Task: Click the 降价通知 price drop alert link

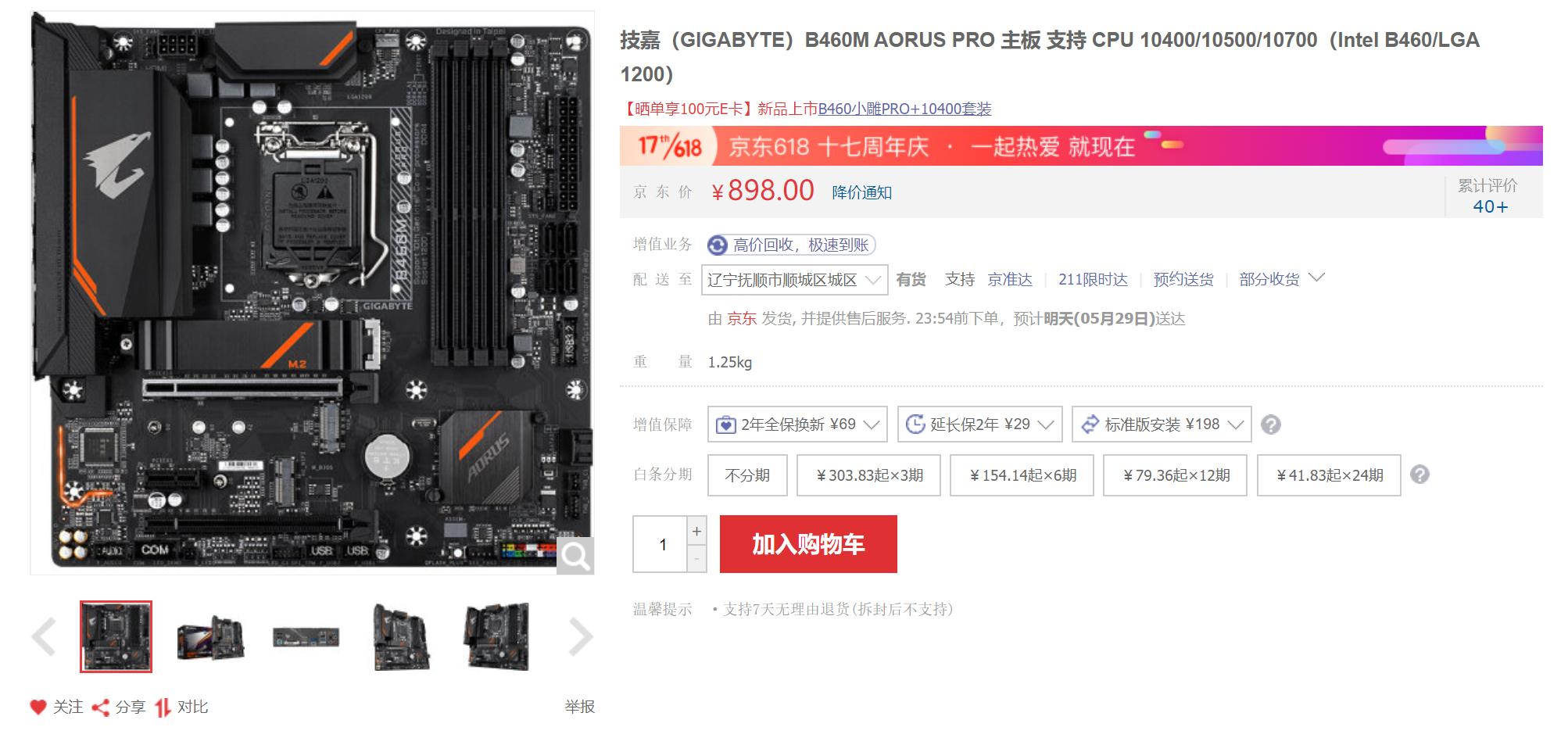Action: pos(861,192)
